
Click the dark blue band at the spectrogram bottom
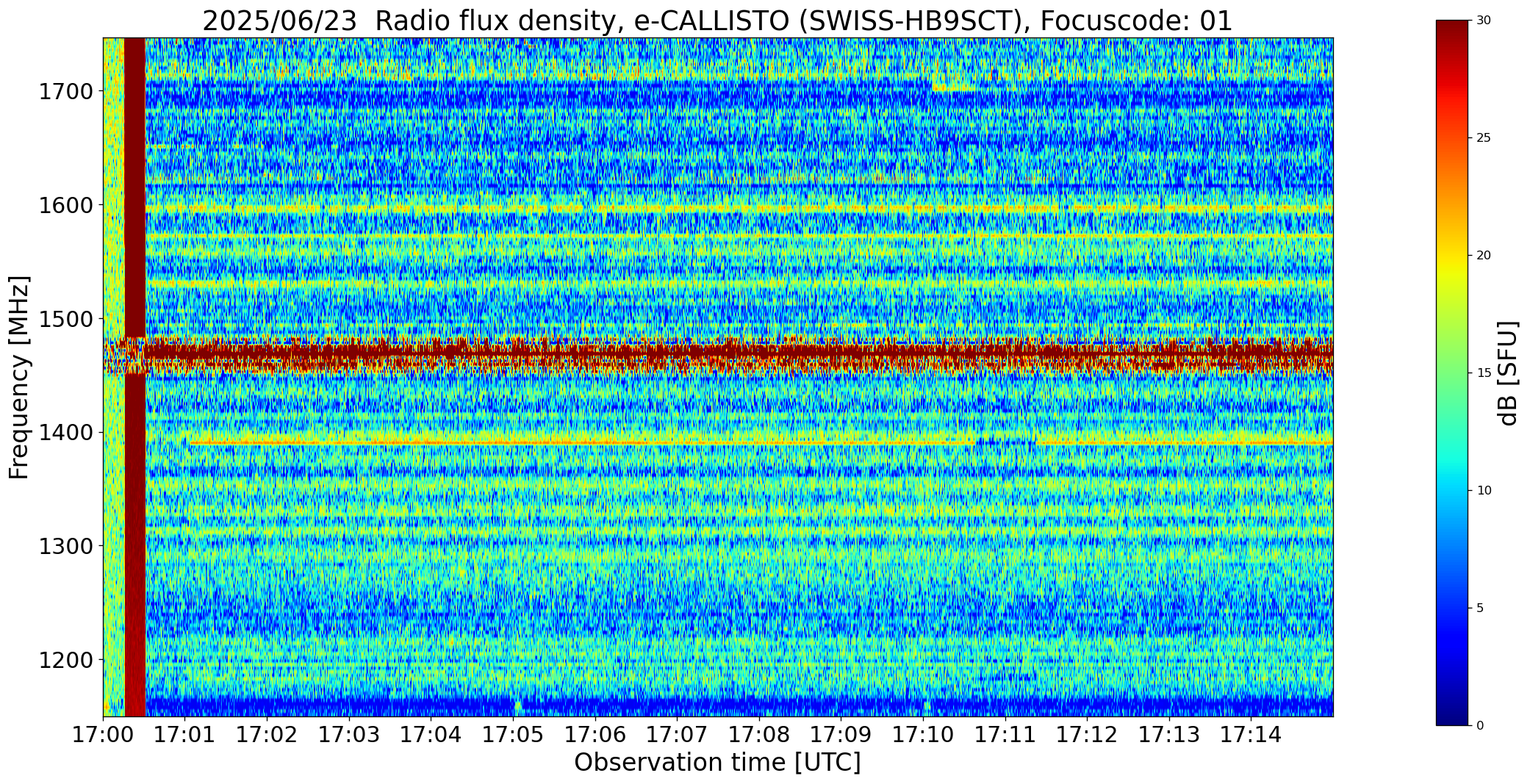point(739,707)
